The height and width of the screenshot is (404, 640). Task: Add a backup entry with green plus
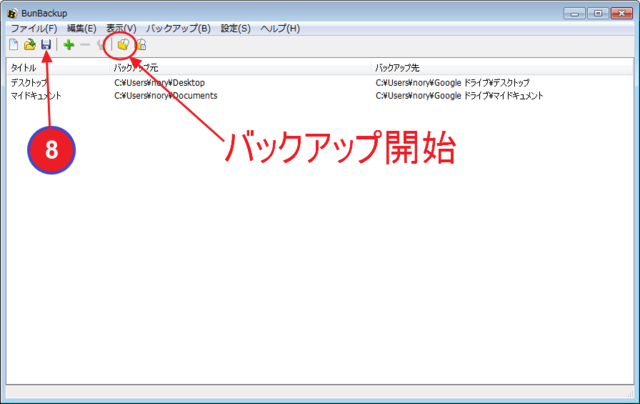68,45
